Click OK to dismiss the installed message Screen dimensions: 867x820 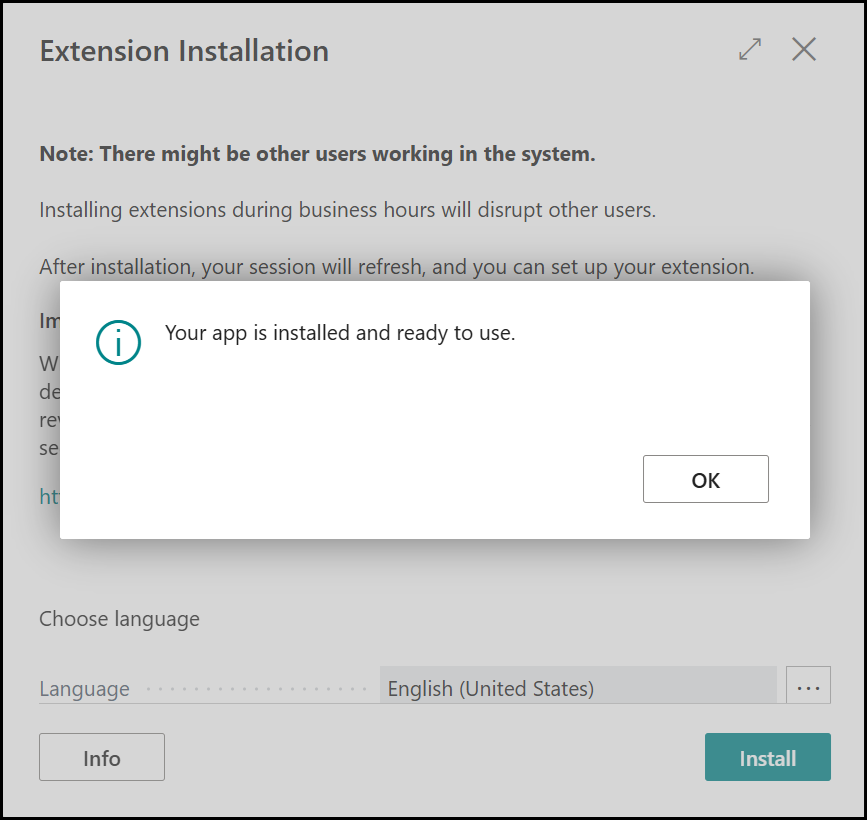(705, 480)
